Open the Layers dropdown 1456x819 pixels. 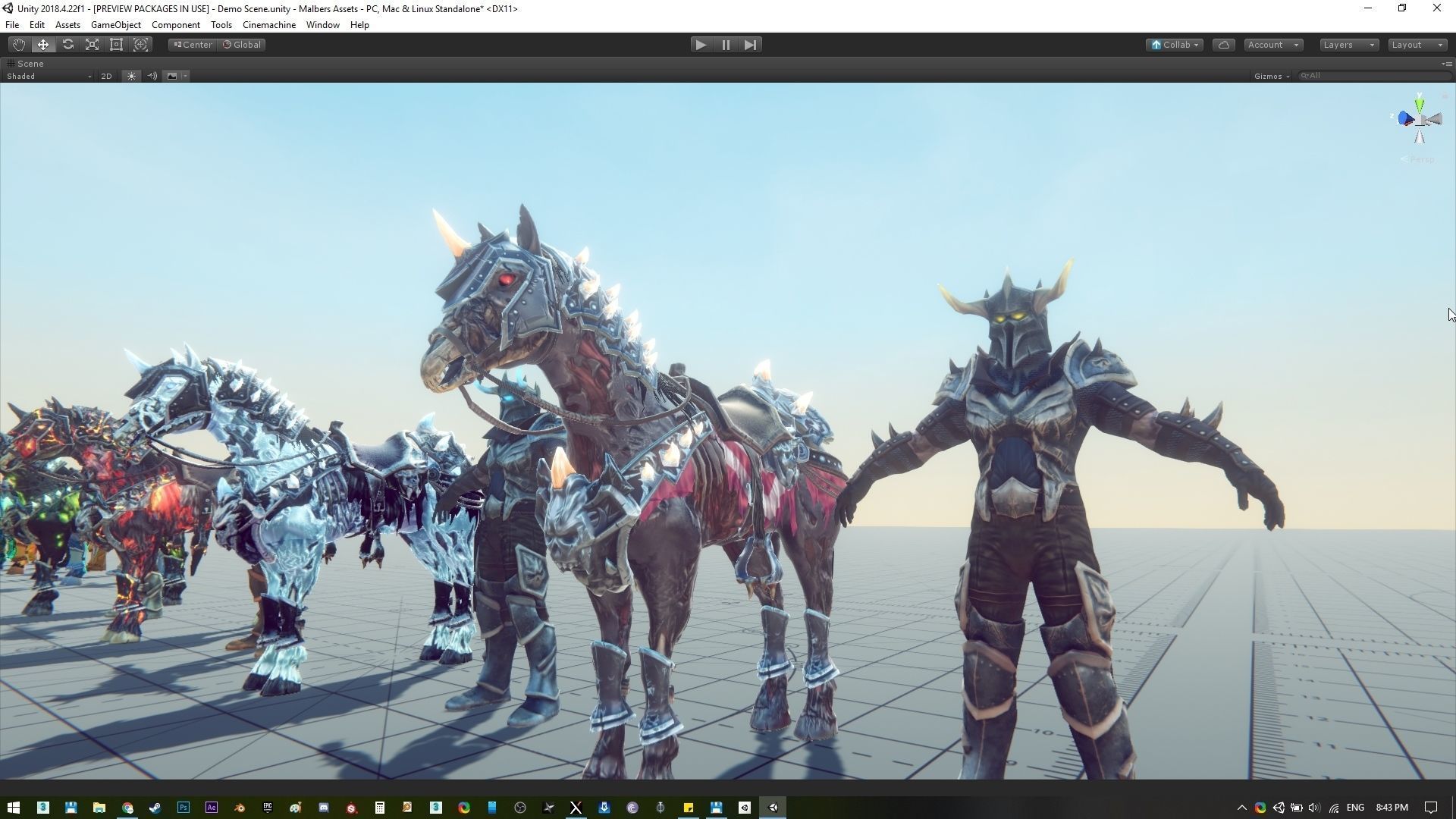[x=1349, y=45]
